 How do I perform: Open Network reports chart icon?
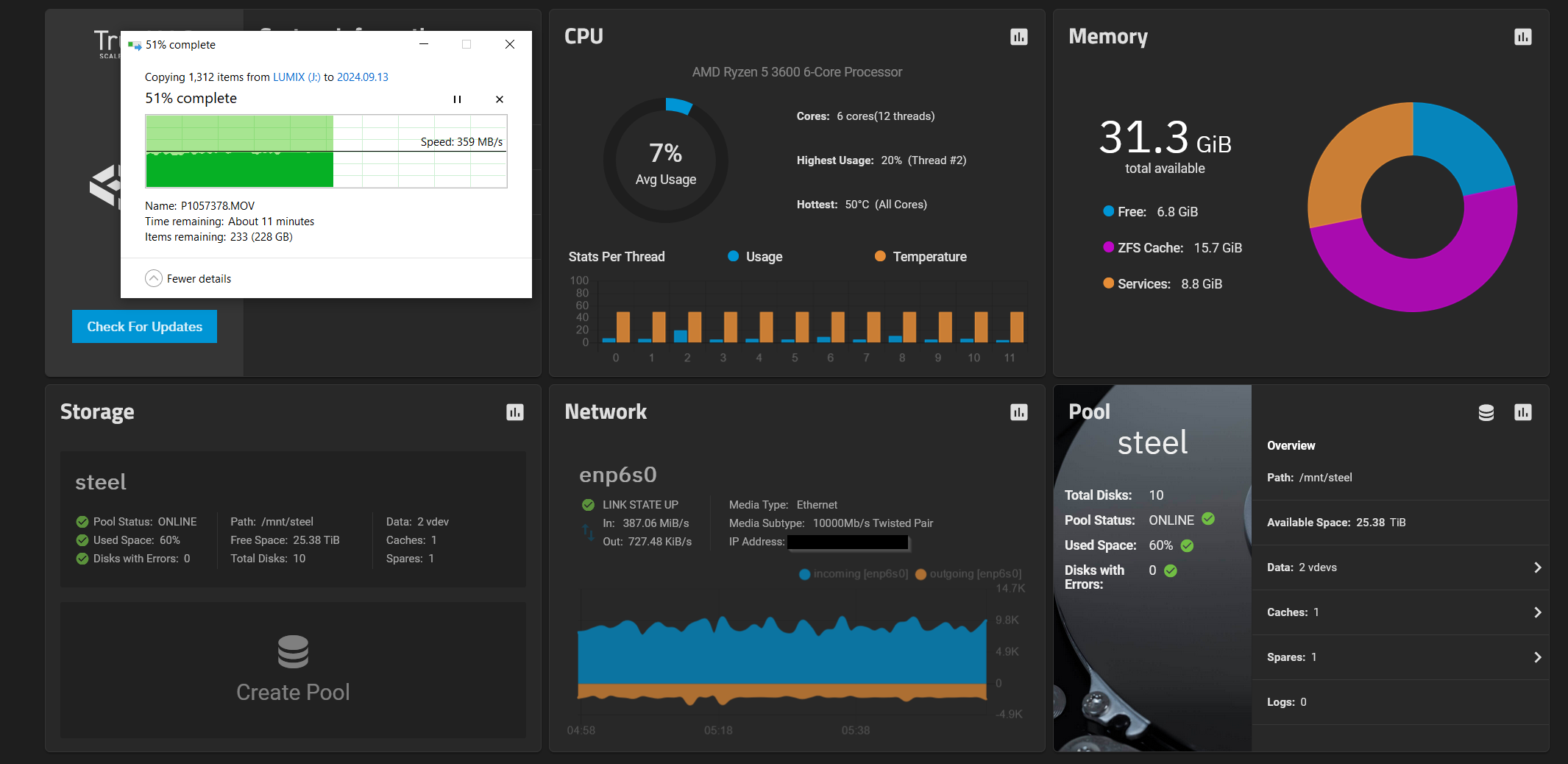(x=1018, y=412)
